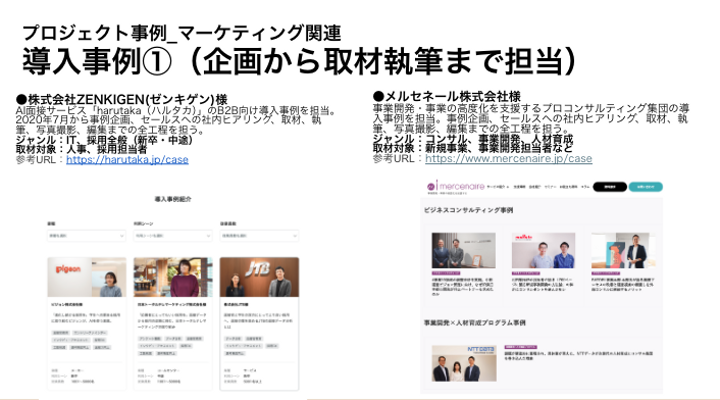Open the filter dropdown above the maroon-sweater card

(x=173, y=236)
